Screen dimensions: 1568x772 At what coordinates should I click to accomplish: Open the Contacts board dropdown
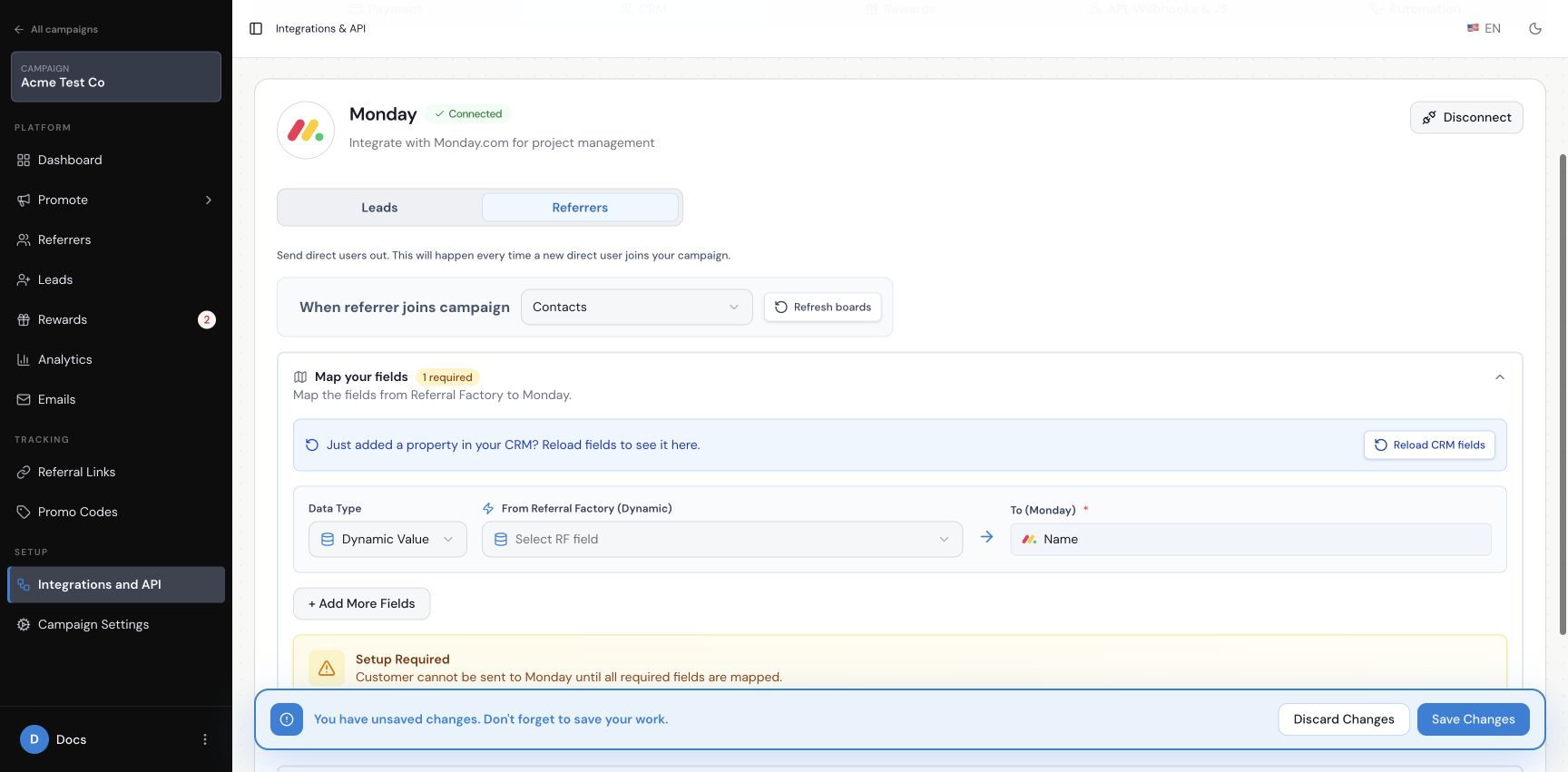pyautogui.click(x=637, y=307)
